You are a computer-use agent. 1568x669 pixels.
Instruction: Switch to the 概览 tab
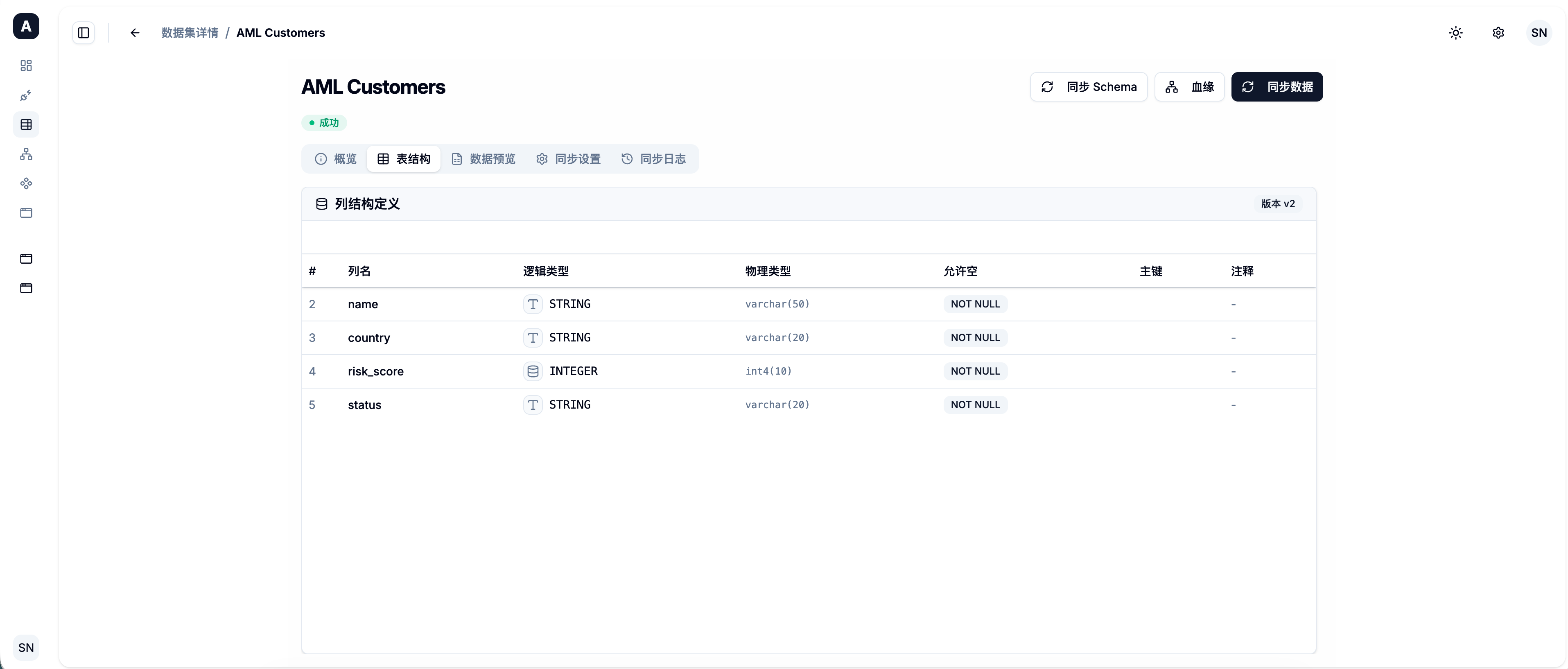336,159
